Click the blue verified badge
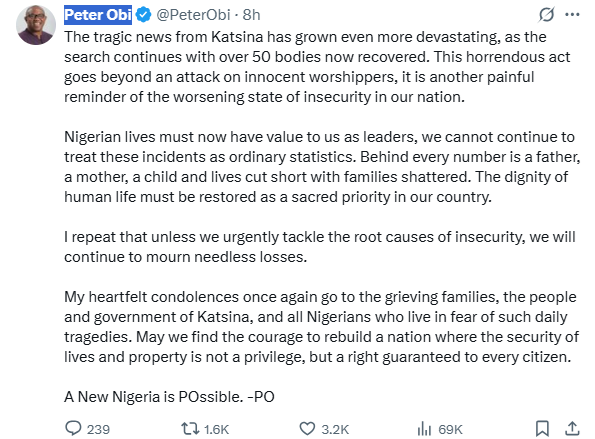Screen dimensions: 595x439 point(143,15)
